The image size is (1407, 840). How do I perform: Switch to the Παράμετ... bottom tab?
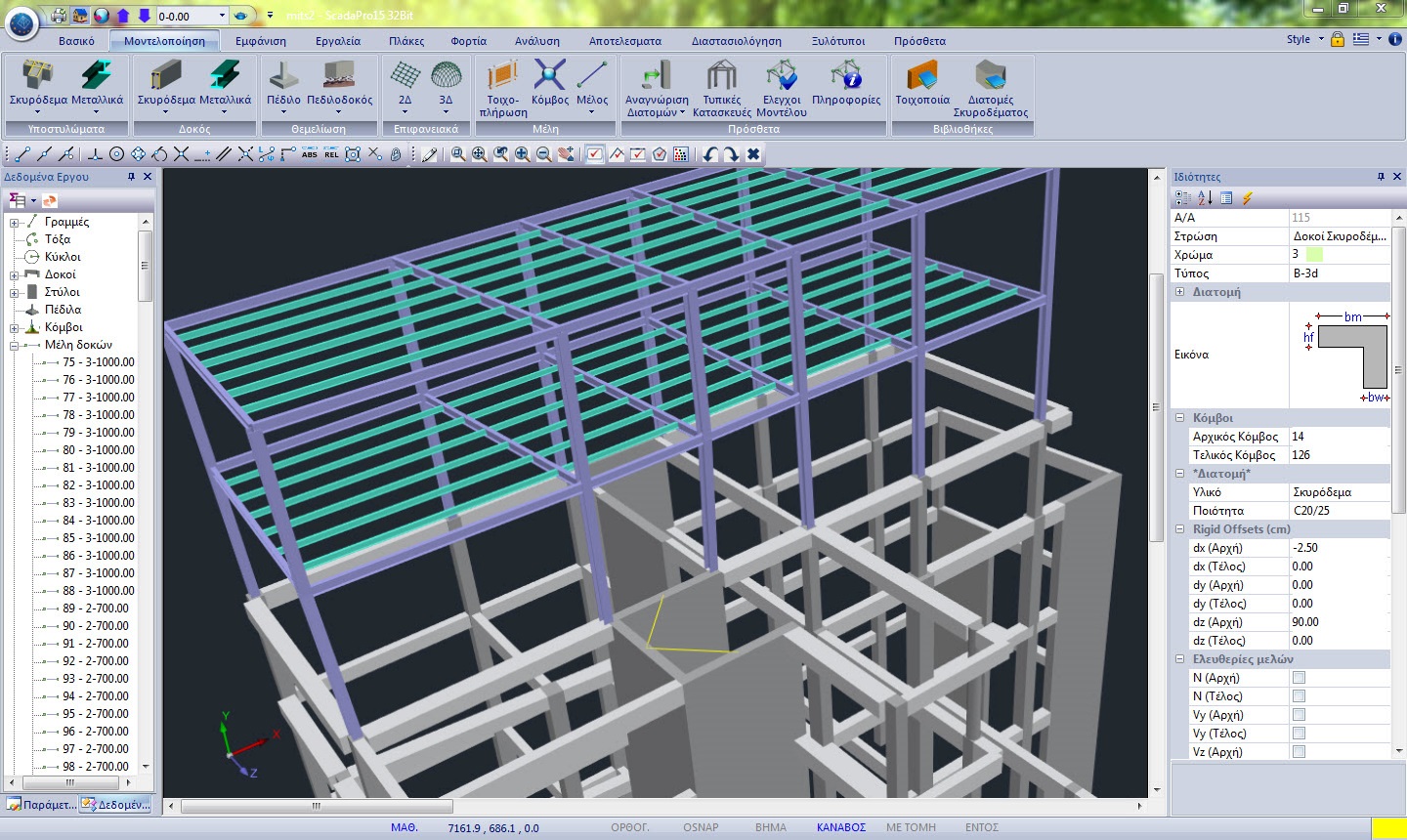pyautogui.click(x=41, y=805)
